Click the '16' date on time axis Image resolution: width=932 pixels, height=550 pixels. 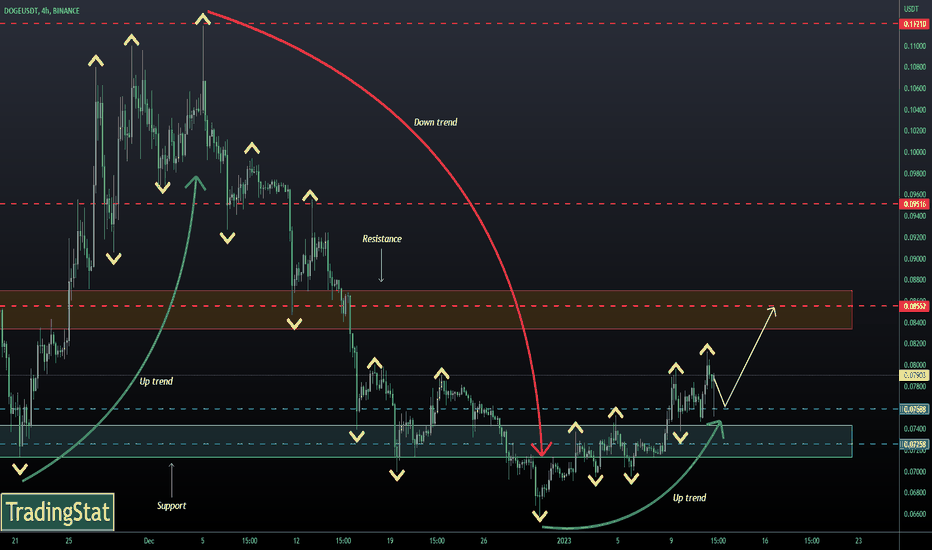click(x=765, y=540)
